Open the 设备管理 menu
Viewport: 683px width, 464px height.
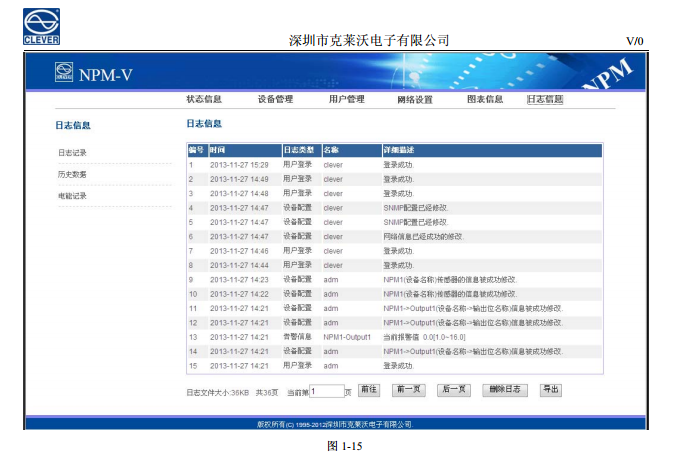pos(275,99)
